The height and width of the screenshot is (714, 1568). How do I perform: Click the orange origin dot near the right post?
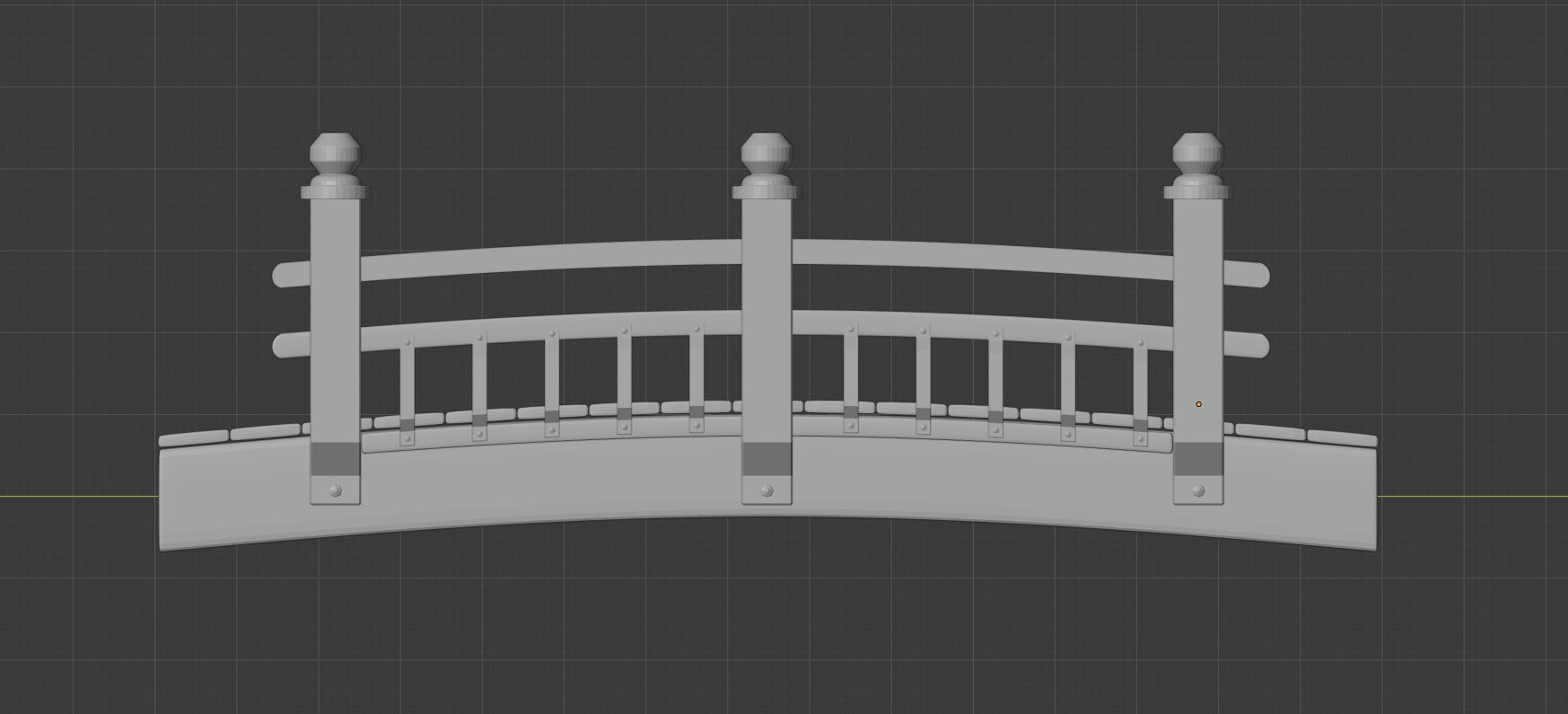[1198, 404]
